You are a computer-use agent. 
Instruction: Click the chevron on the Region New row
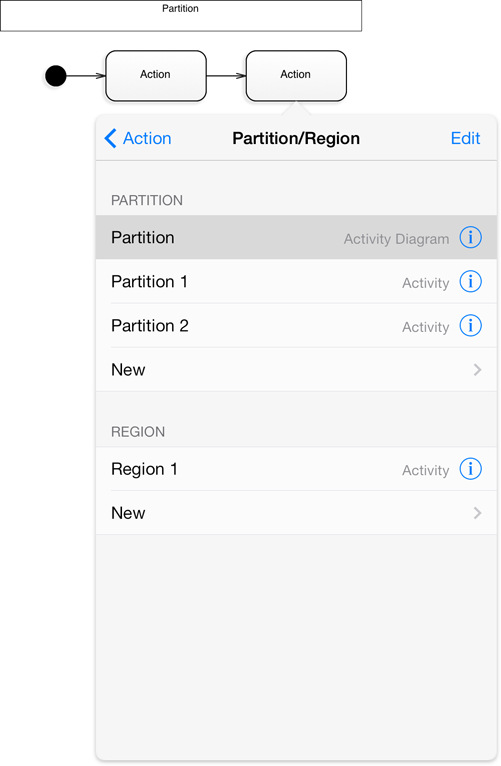[x=477, y=513]
